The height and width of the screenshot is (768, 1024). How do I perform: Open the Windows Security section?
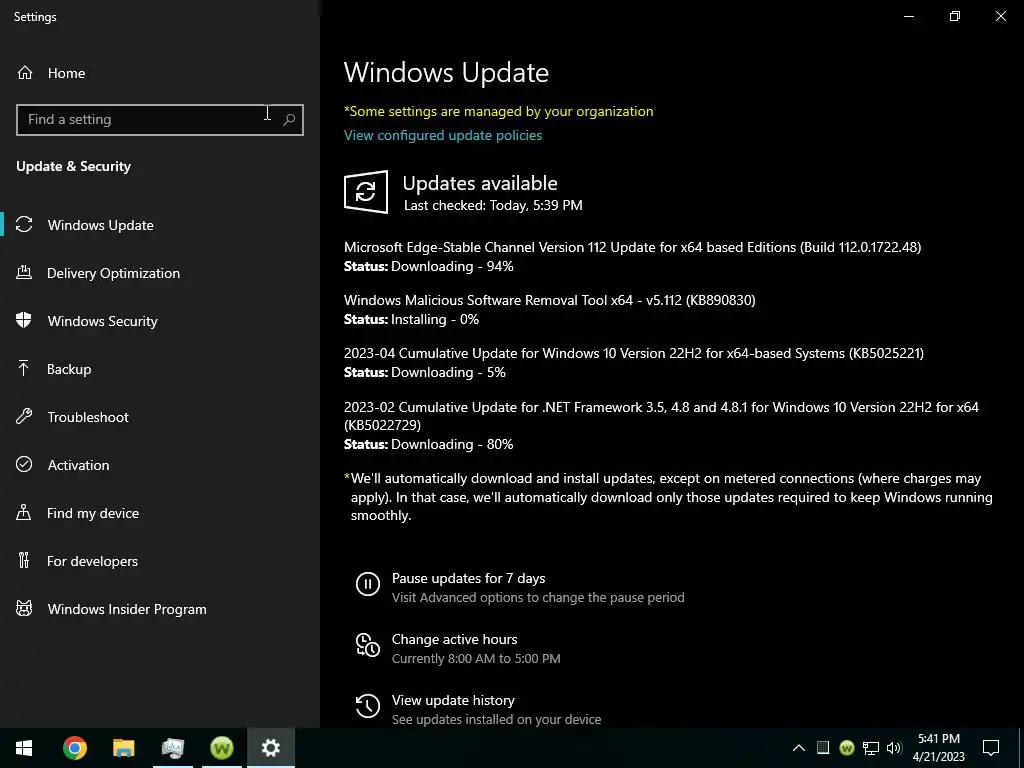(160, 321)
